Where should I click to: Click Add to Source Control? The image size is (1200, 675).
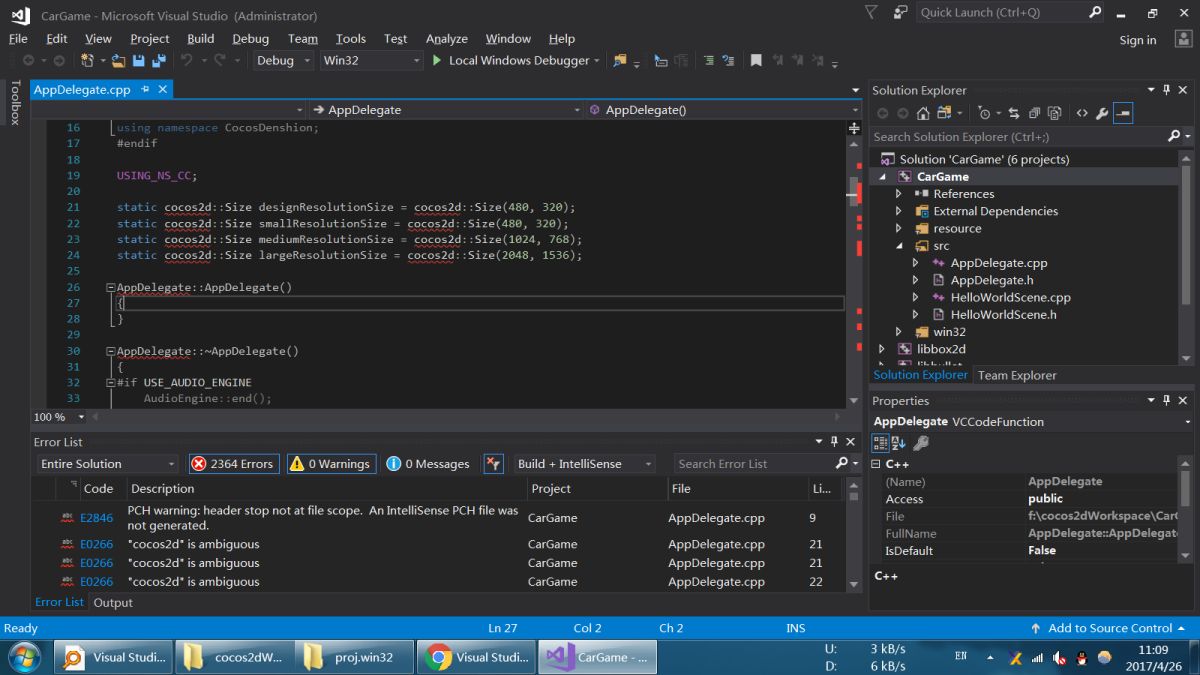(1109, 628)
